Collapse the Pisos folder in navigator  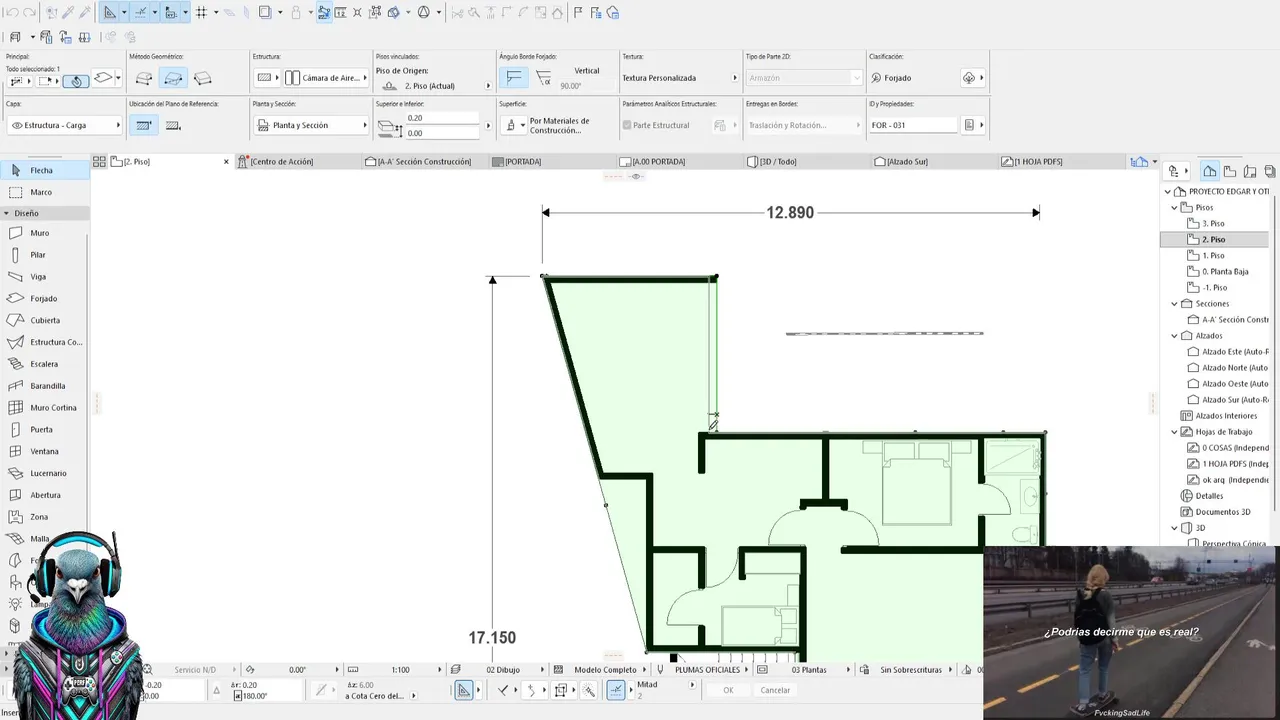(1175, 207)
